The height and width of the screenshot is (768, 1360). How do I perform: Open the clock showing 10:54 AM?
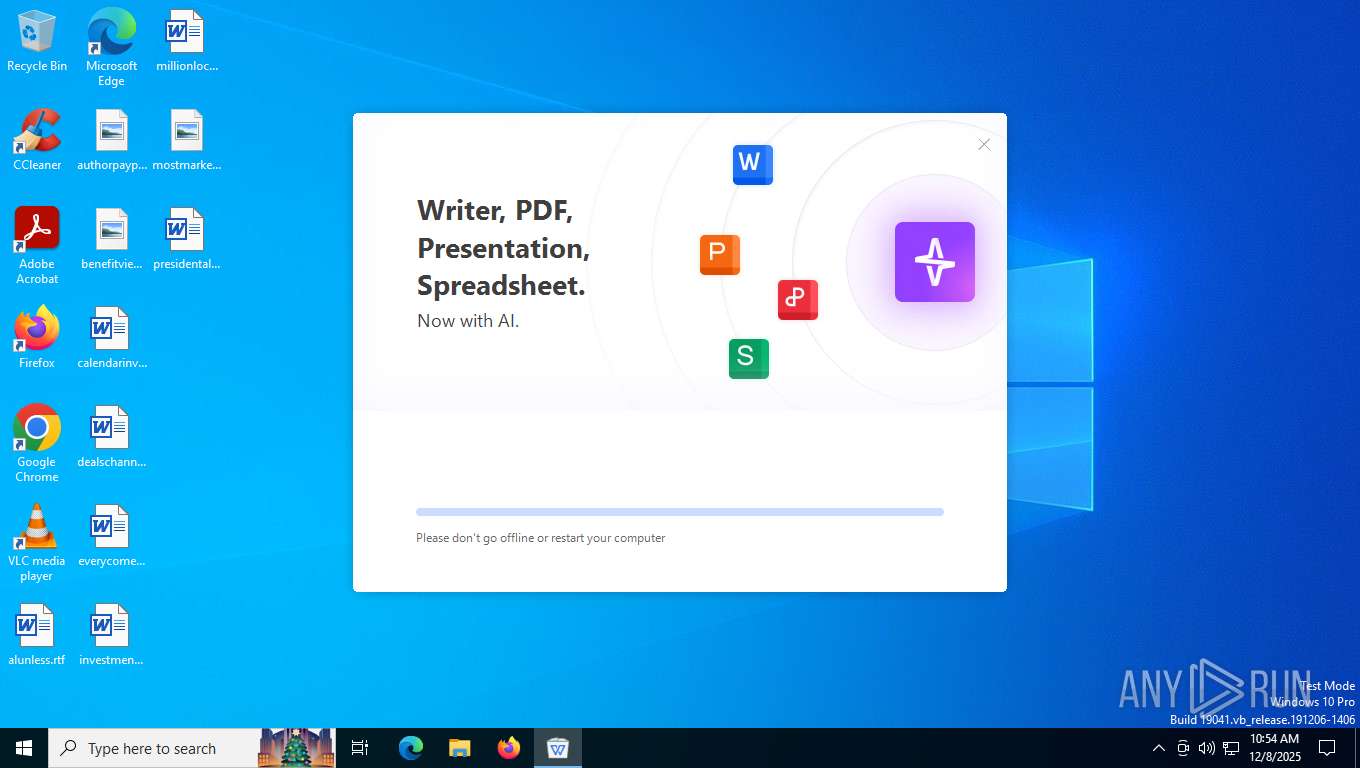tap(1274, 748)
